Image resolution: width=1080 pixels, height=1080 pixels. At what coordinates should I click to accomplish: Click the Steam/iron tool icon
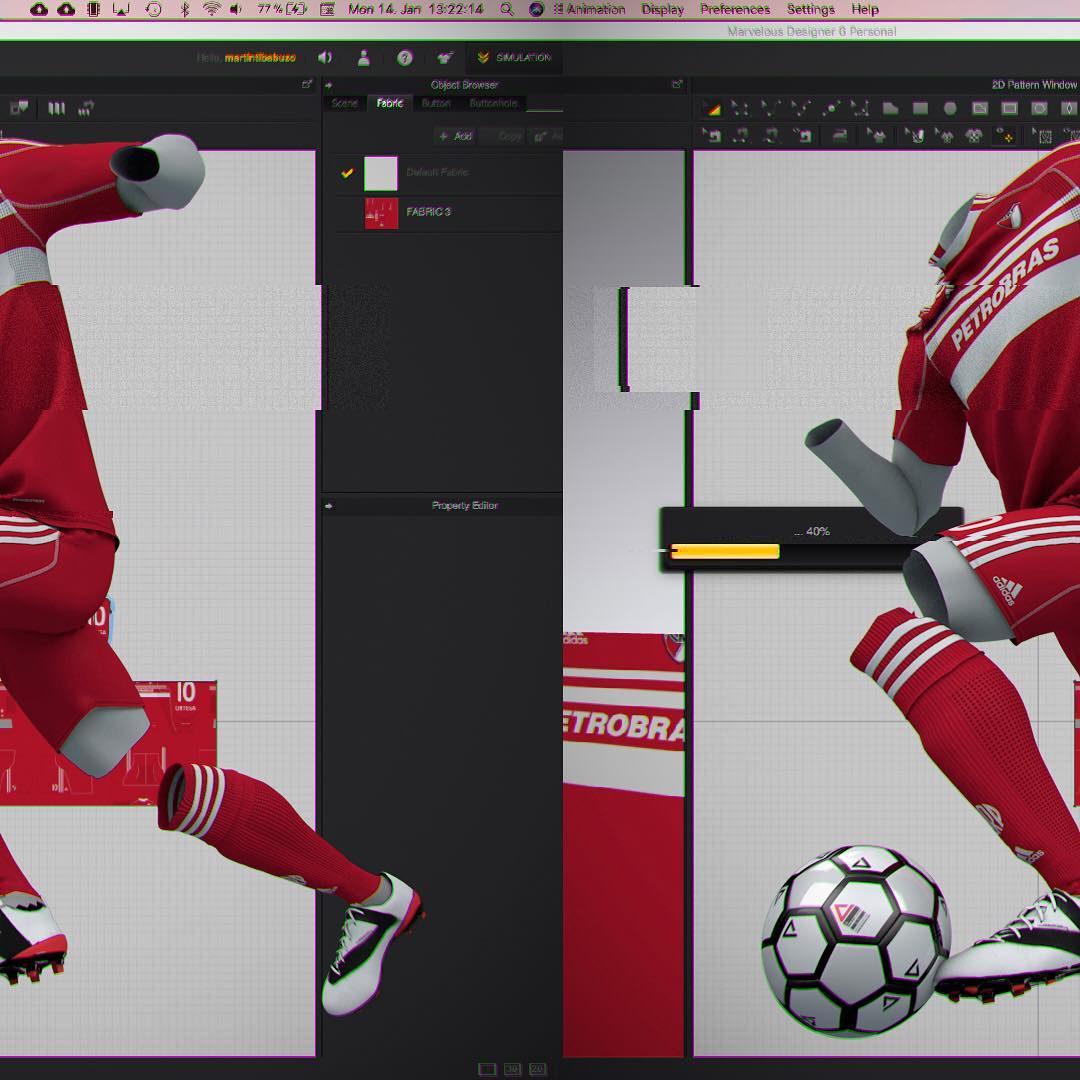(x=839, y=136)
